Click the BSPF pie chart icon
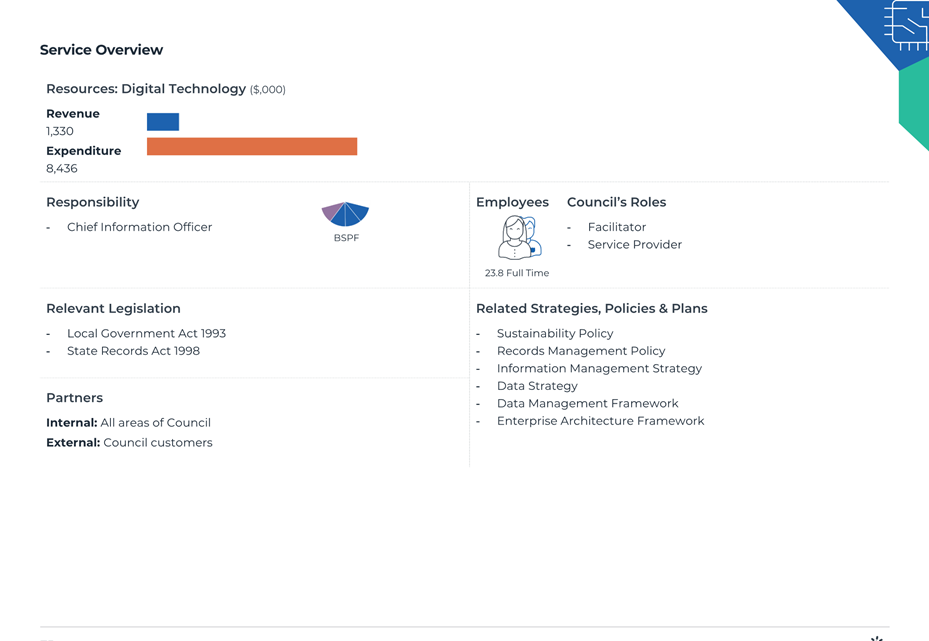Viewport: 929px width, 641px height. click(x=345, y=214)
